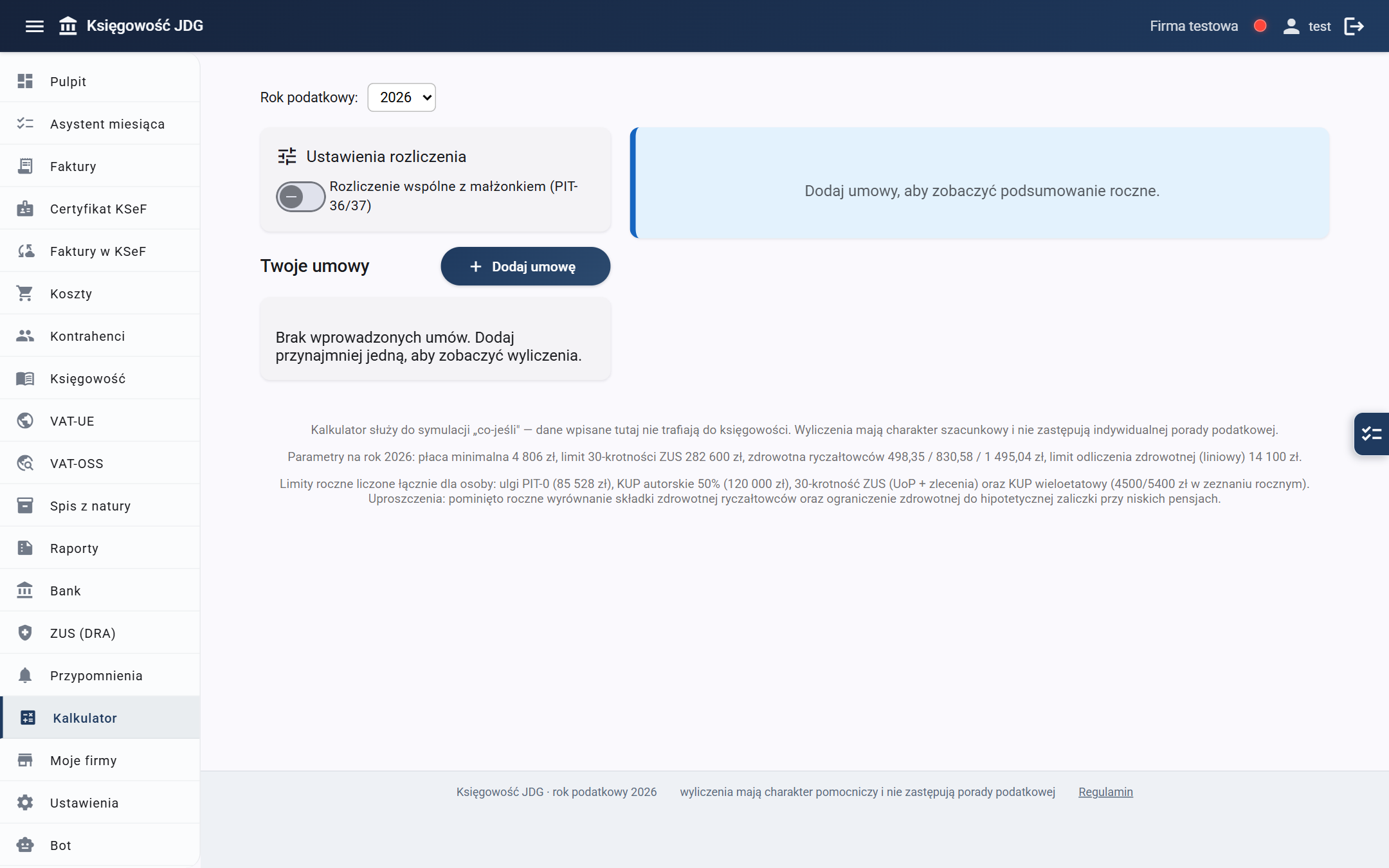Select VAT-UE in the sidebar

click(100, 421)
